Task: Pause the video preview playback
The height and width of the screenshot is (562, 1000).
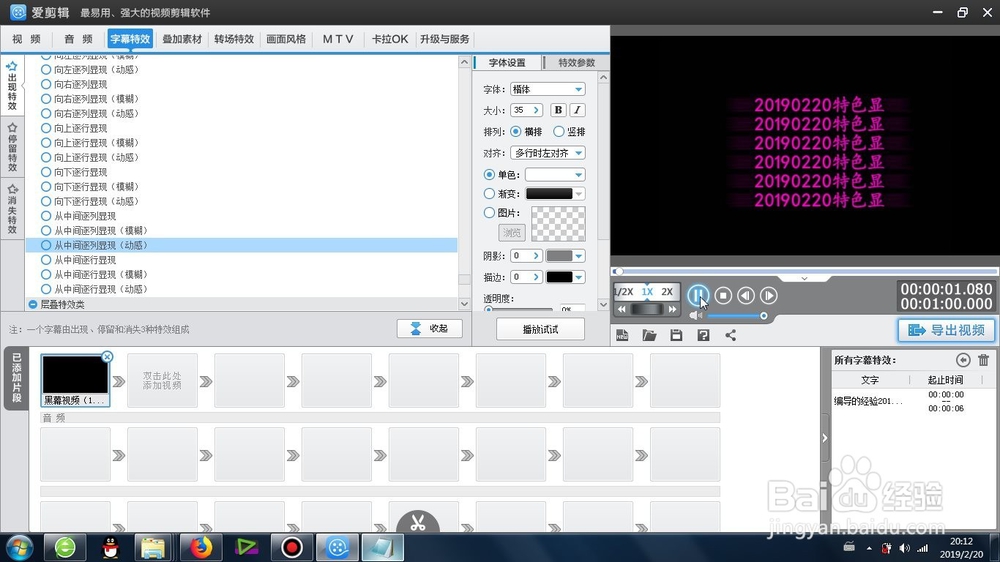Action: pyautogui.click(x=698, y=295)
